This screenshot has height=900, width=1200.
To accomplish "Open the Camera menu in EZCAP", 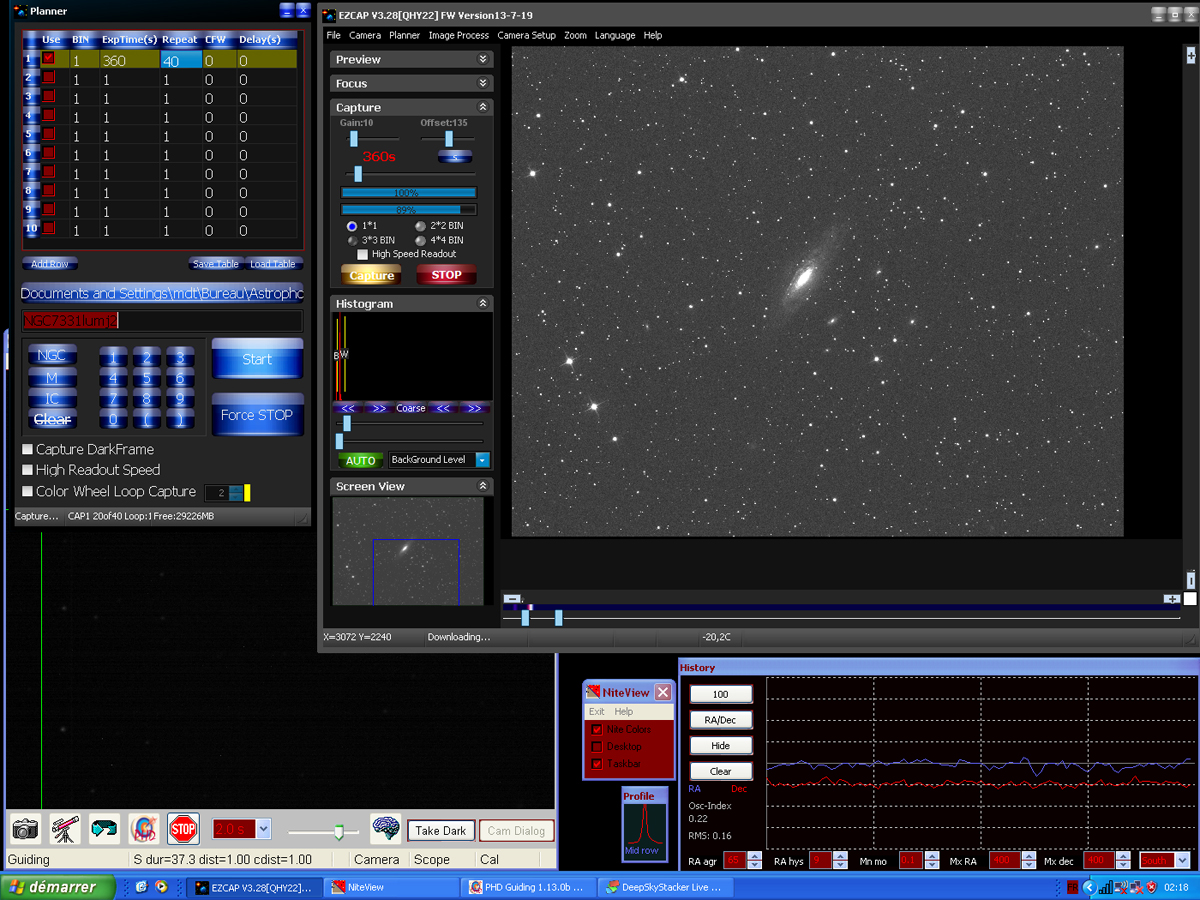I will pyautogui.click(x=365, y=35).
